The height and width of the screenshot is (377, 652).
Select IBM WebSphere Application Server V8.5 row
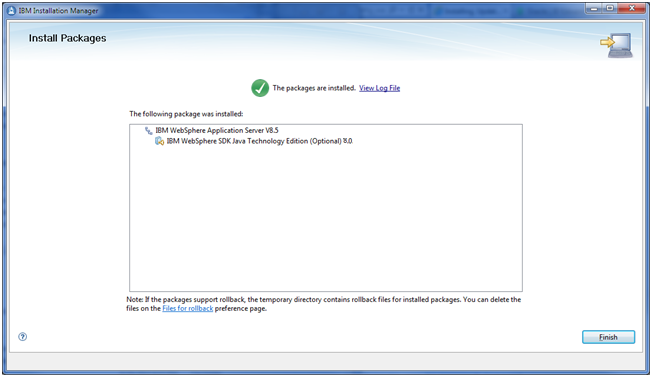pos(217,130)
